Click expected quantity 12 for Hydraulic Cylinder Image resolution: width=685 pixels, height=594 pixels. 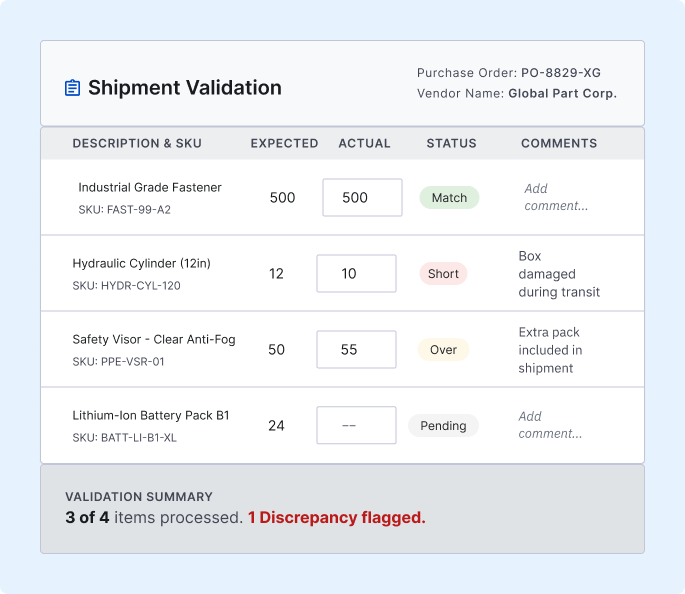(x=276, y=273)
